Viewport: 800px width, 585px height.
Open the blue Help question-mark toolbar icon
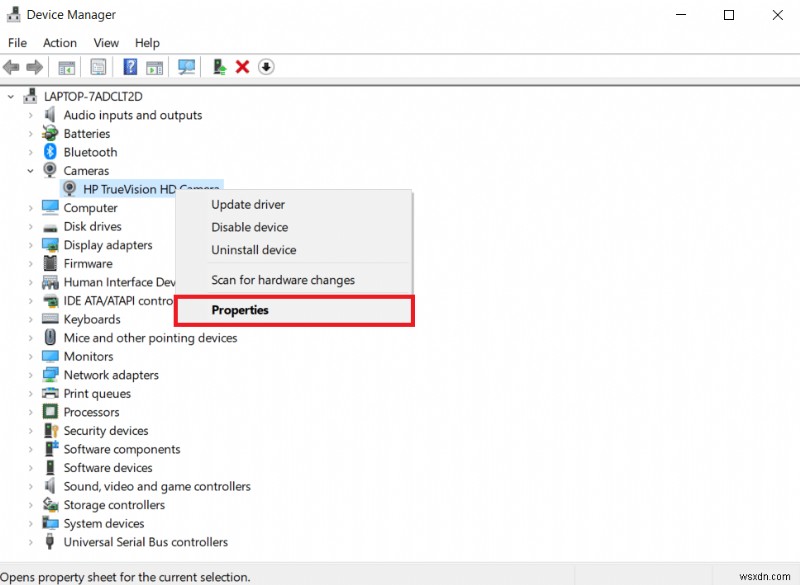click(130, 67)
